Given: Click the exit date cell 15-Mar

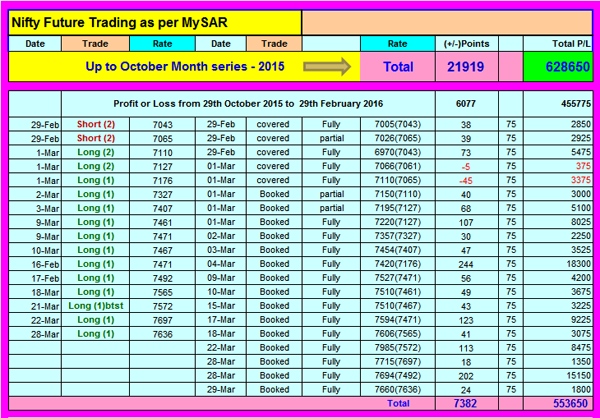Looking at the screenshot, I should tap(221, 306).
